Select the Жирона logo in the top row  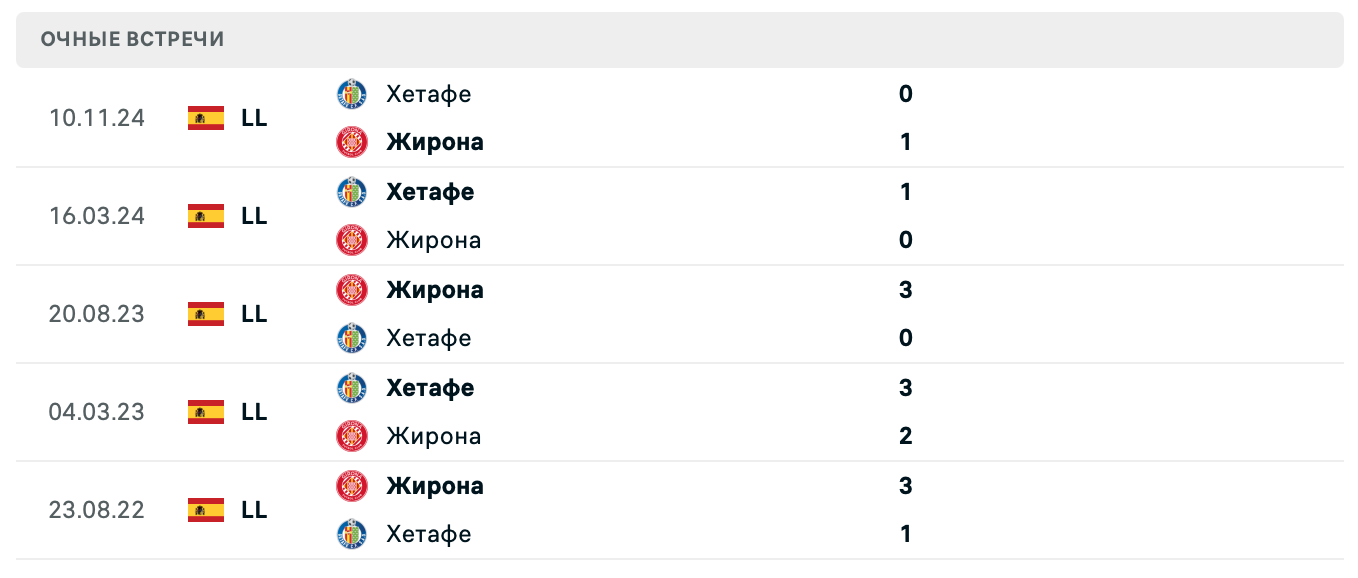tap(352, 141)
